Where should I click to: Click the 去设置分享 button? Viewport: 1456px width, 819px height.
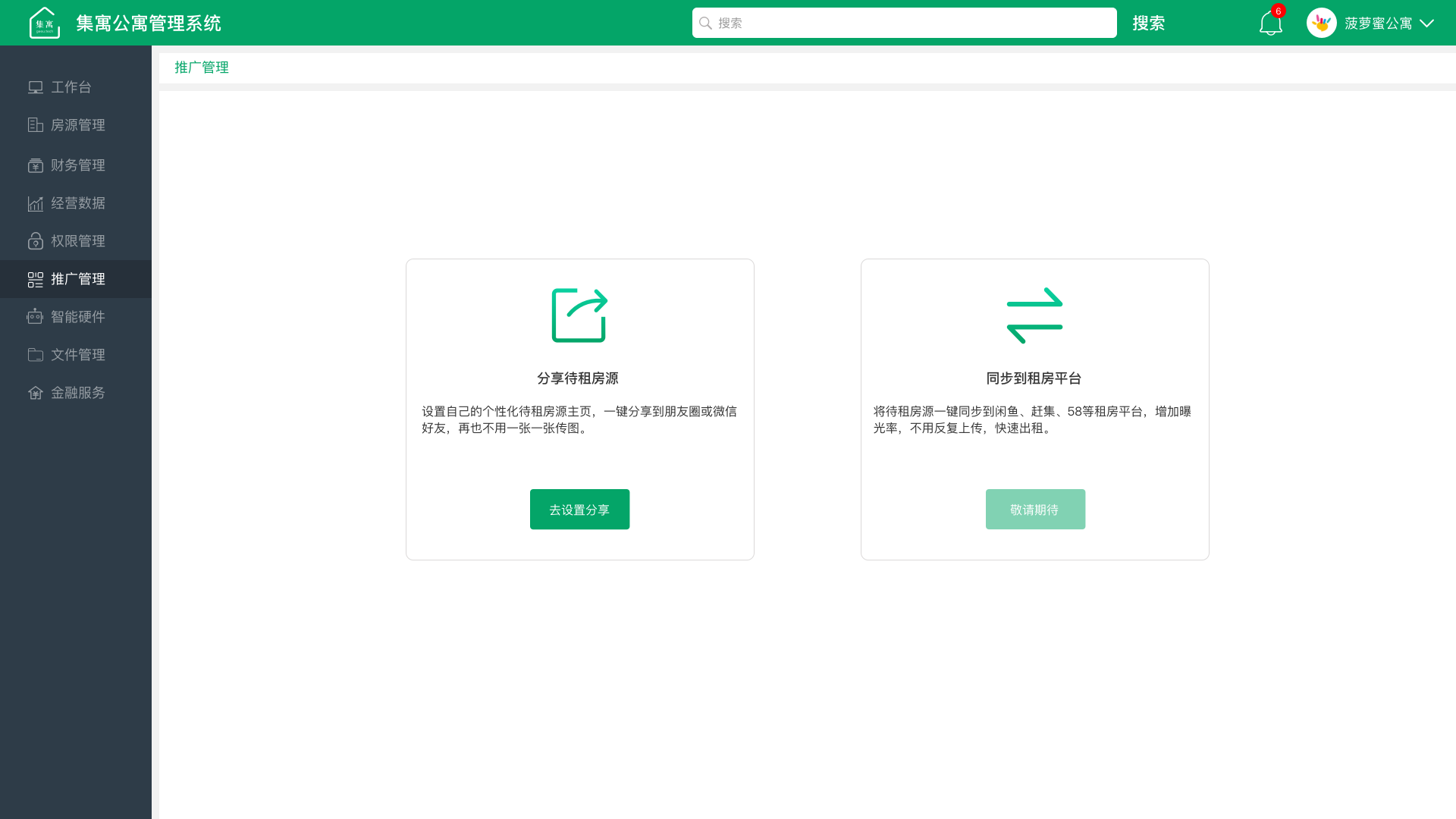[579, 509]
